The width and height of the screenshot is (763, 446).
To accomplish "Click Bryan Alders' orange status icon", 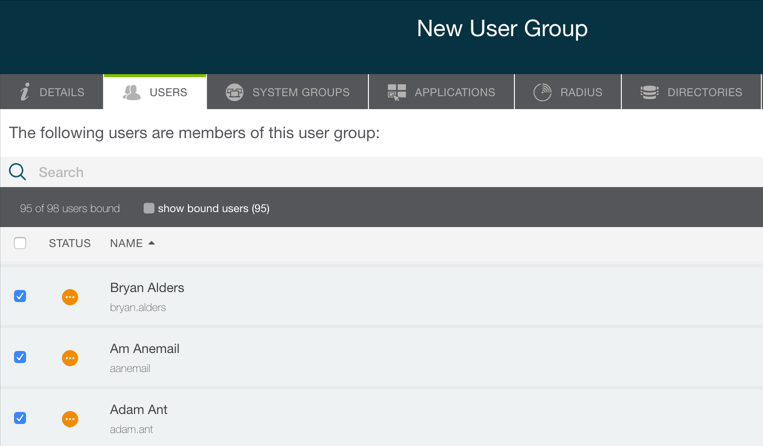I will point(70,297).
